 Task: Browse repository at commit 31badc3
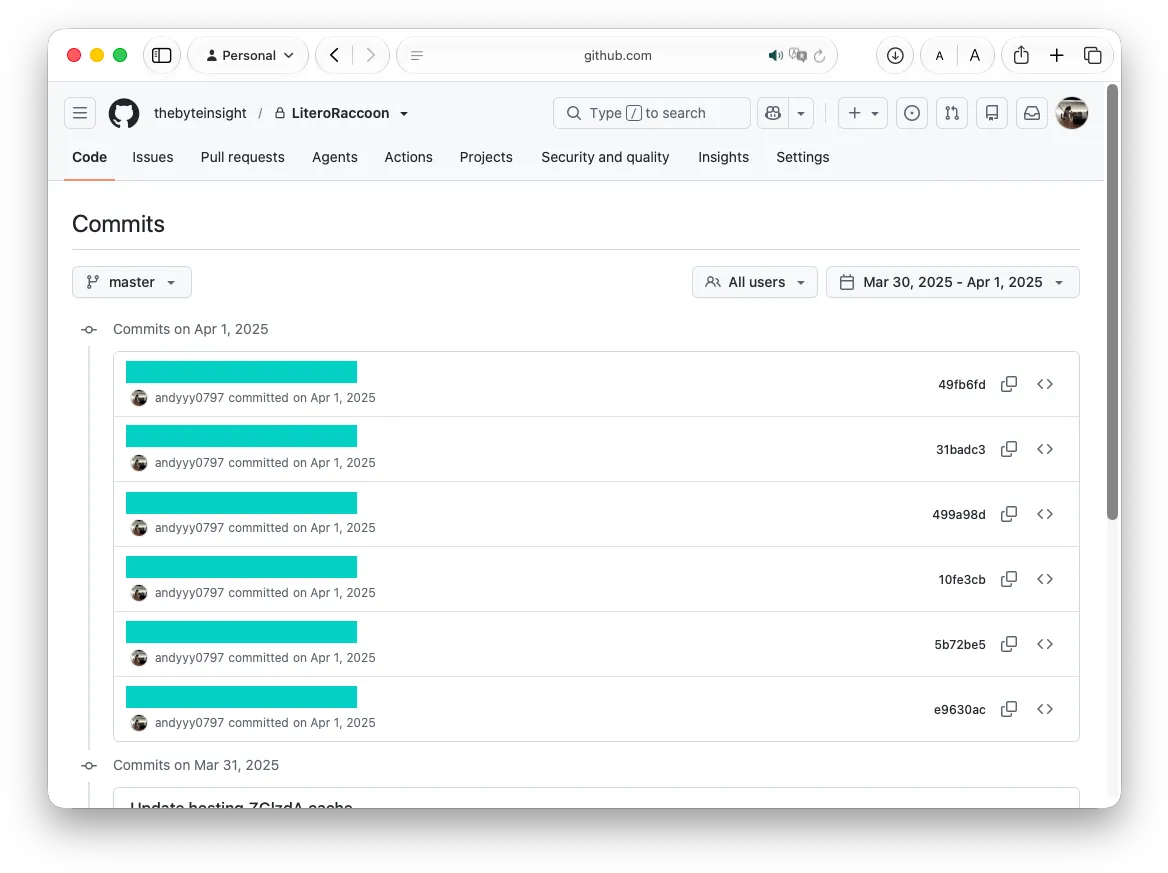coord(1044,449)
